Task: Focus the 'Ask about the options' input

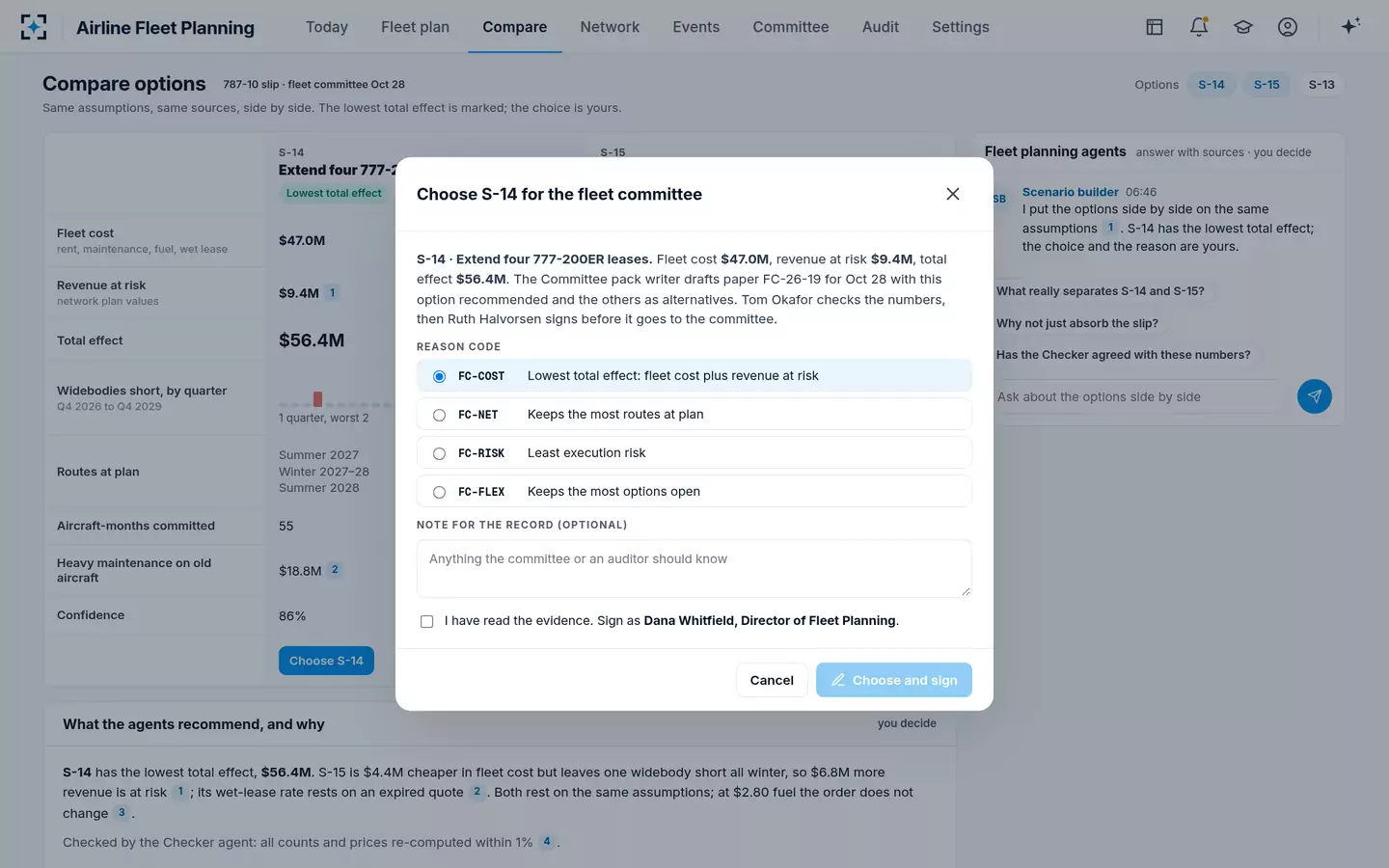Action: [x=1137, y=396]
